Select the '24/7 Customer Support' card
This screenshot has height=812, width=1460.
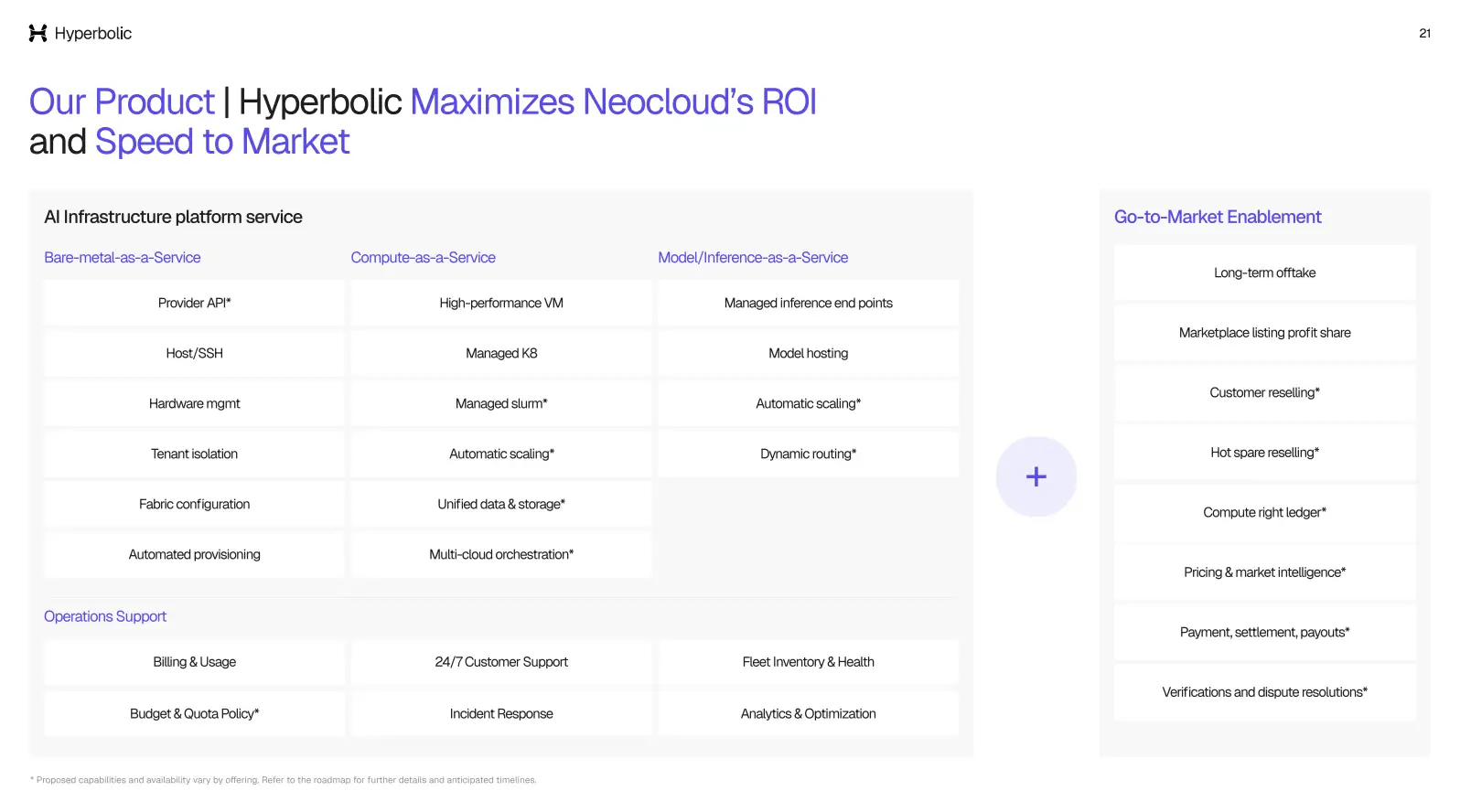pyautogui.click(x=501, y=662)
